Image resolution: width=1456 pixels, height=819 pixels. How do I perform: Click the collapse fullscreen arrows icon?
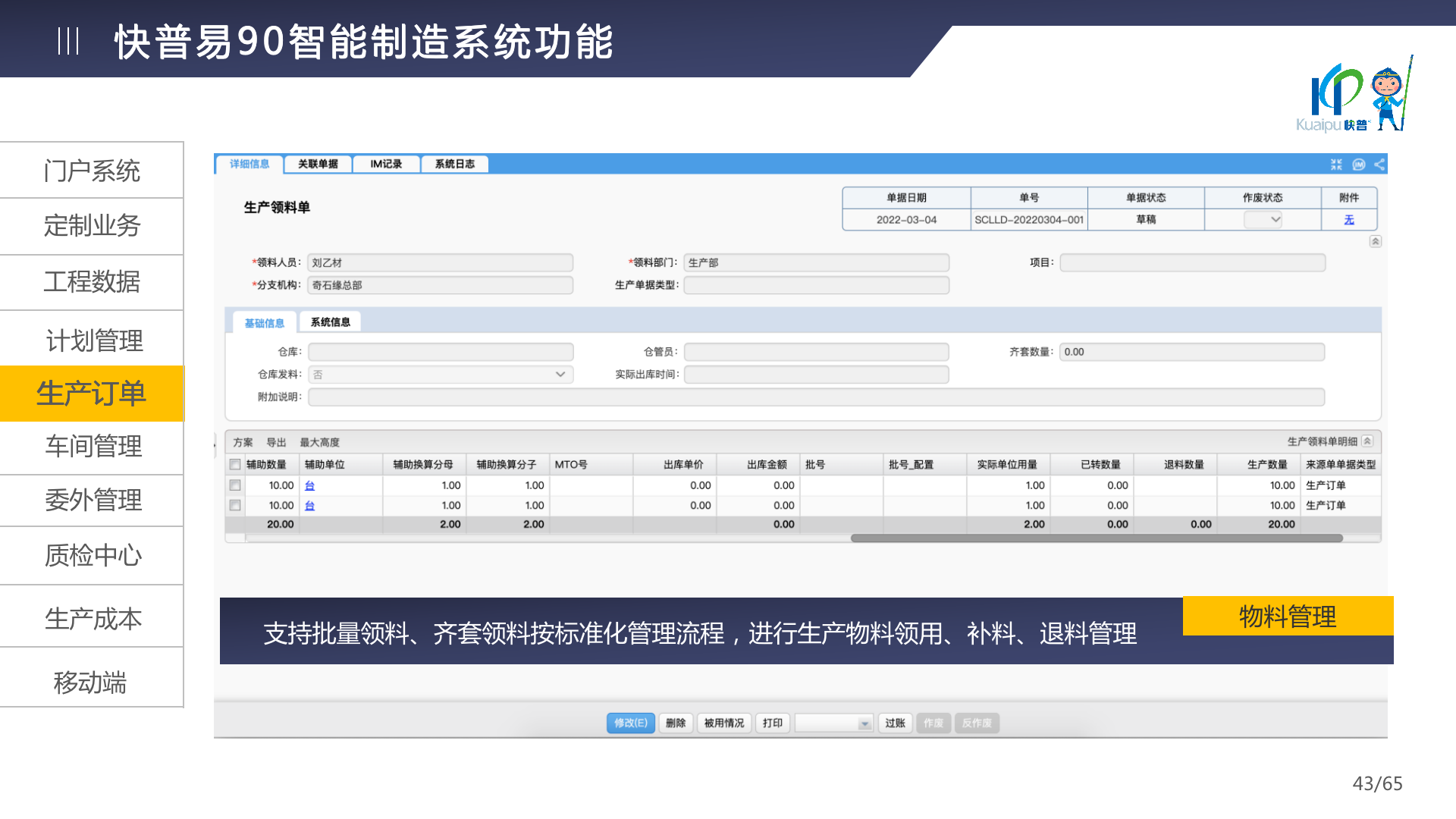(1336, 165)
